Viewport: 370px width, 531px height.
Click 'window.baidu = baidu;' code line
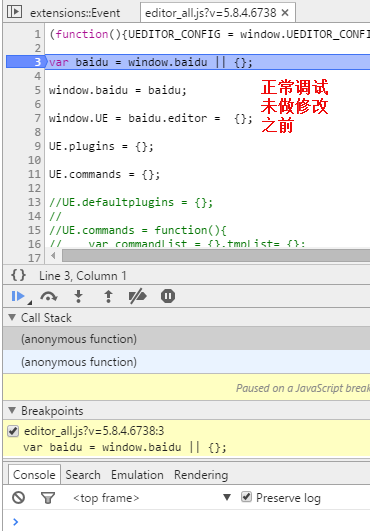117,90
